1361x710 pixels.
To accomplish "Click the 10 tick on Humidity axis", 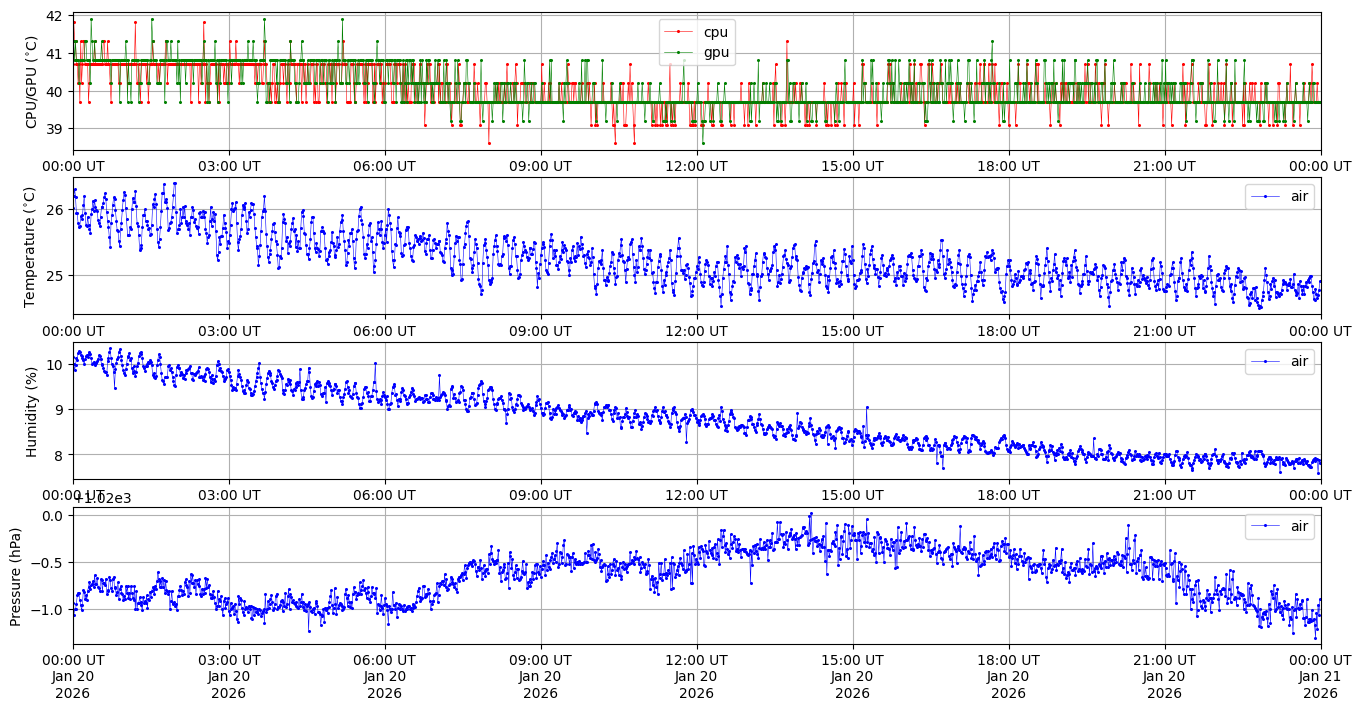I will (53, 365).
